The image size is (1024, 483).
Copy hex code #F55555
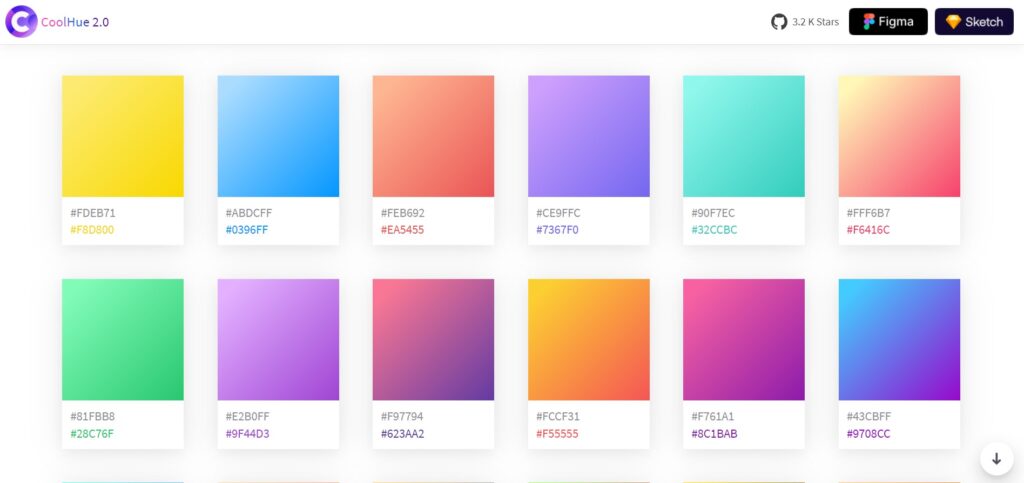pyautogui.click(x=557, y=433)
